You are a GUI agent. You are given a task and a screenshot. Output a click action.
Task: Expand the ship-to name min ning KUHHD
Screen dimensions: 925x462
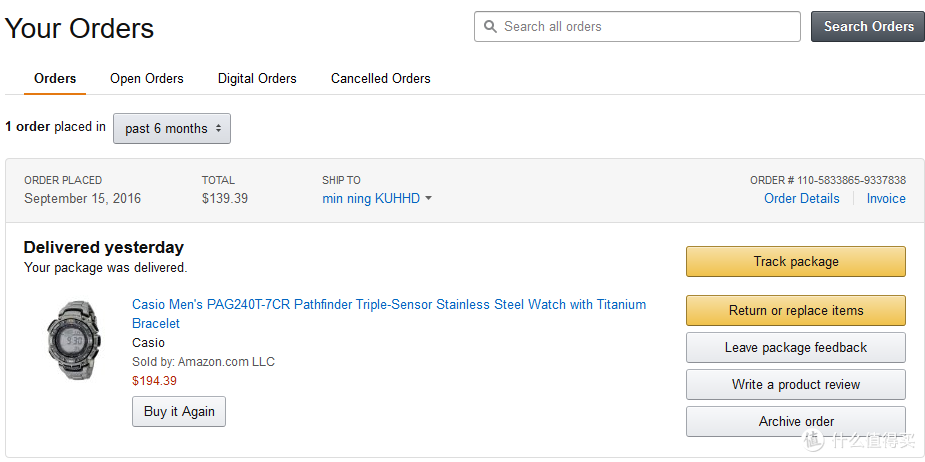coord(371,198)
